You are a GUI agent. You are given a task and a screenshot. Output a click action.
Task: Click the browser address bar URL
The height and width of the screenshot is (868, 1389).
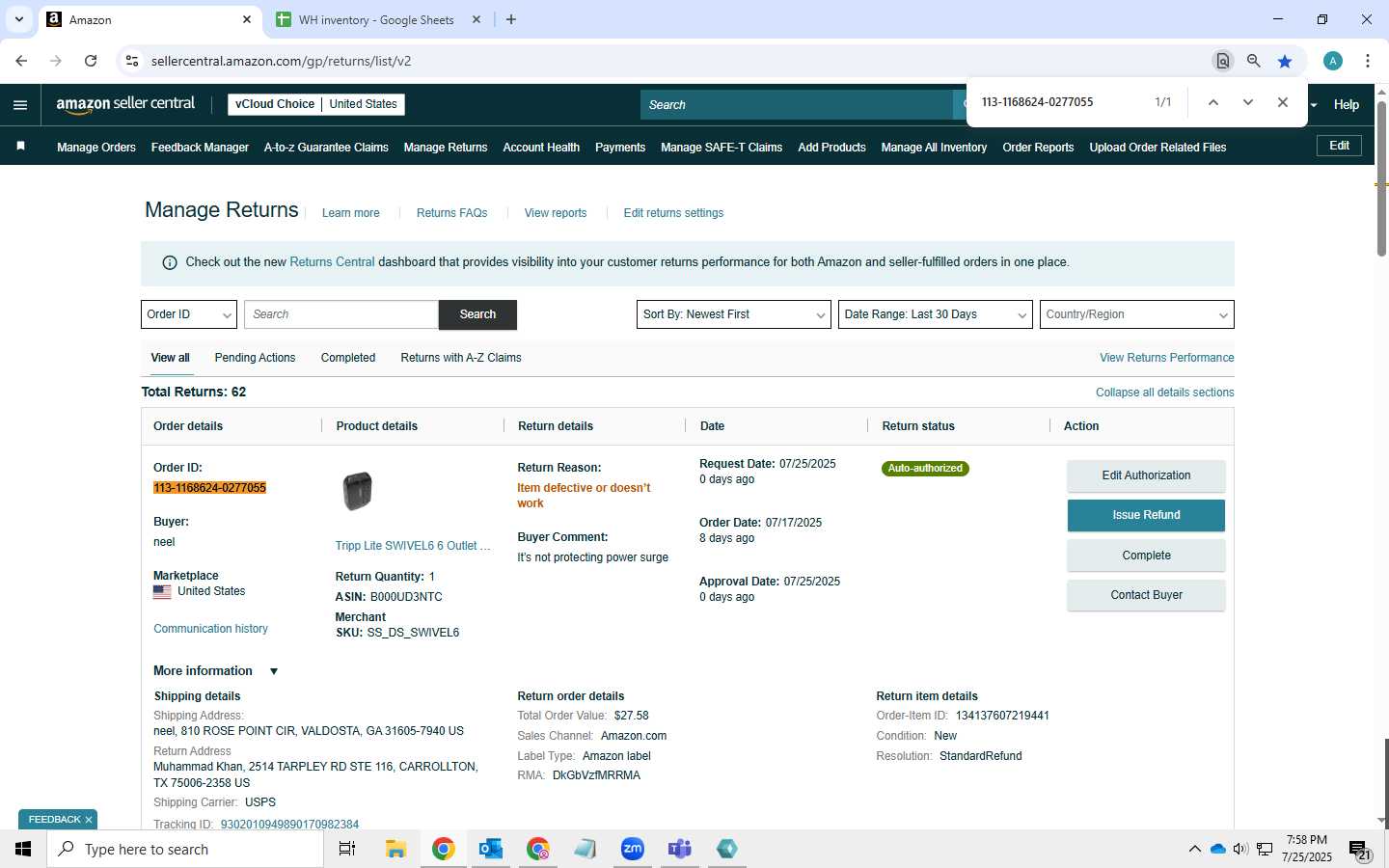tap(281, 61)
